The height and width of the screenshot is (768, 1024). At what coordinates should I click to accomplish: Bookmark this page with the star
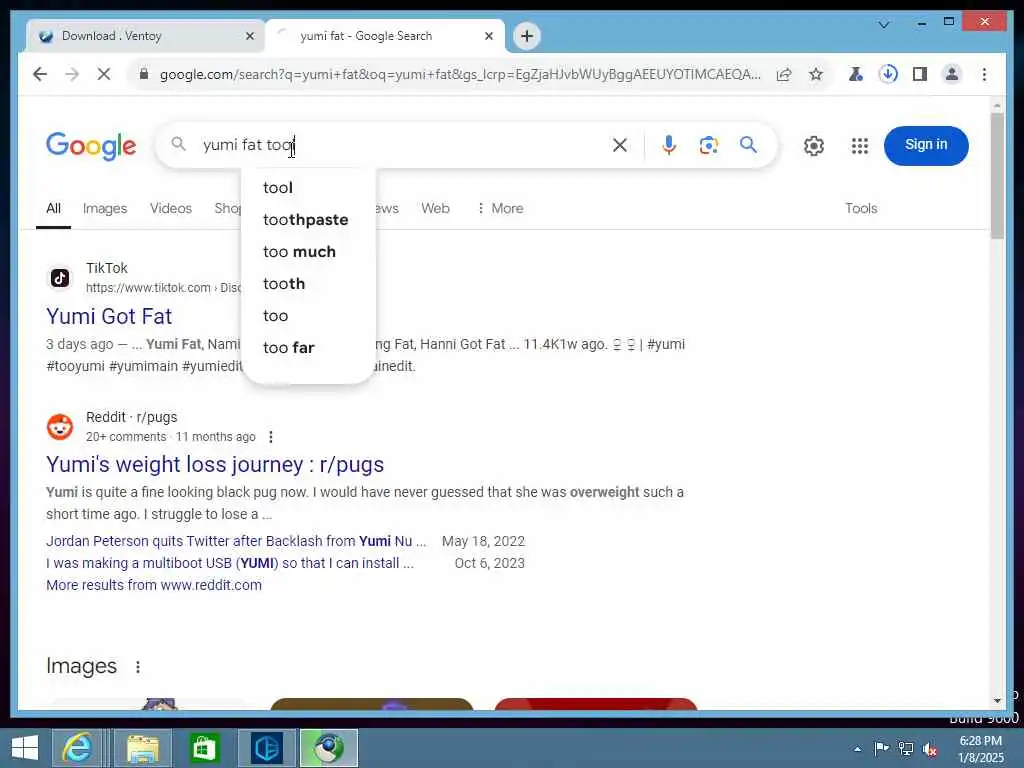(816, 74)
